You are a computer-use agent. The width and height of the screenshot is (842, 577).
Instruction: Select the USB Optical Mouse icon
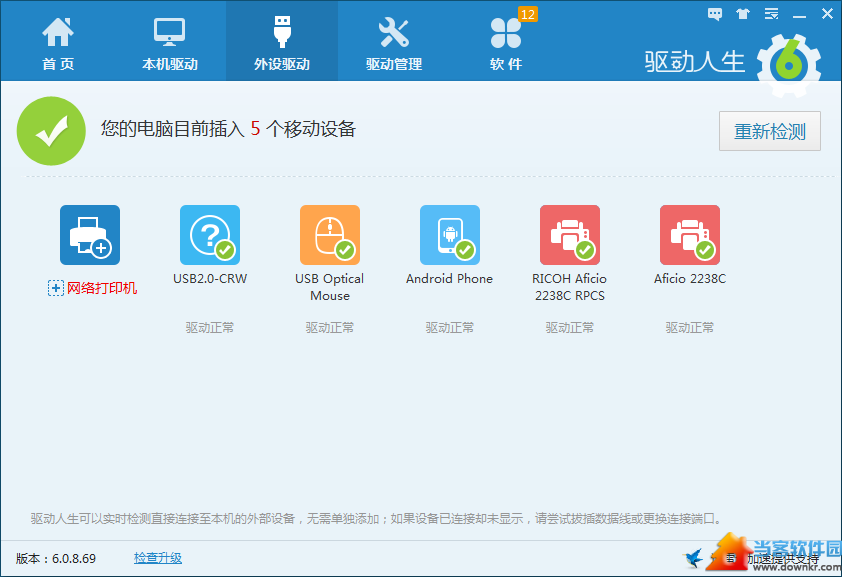(x=330, y=235)
